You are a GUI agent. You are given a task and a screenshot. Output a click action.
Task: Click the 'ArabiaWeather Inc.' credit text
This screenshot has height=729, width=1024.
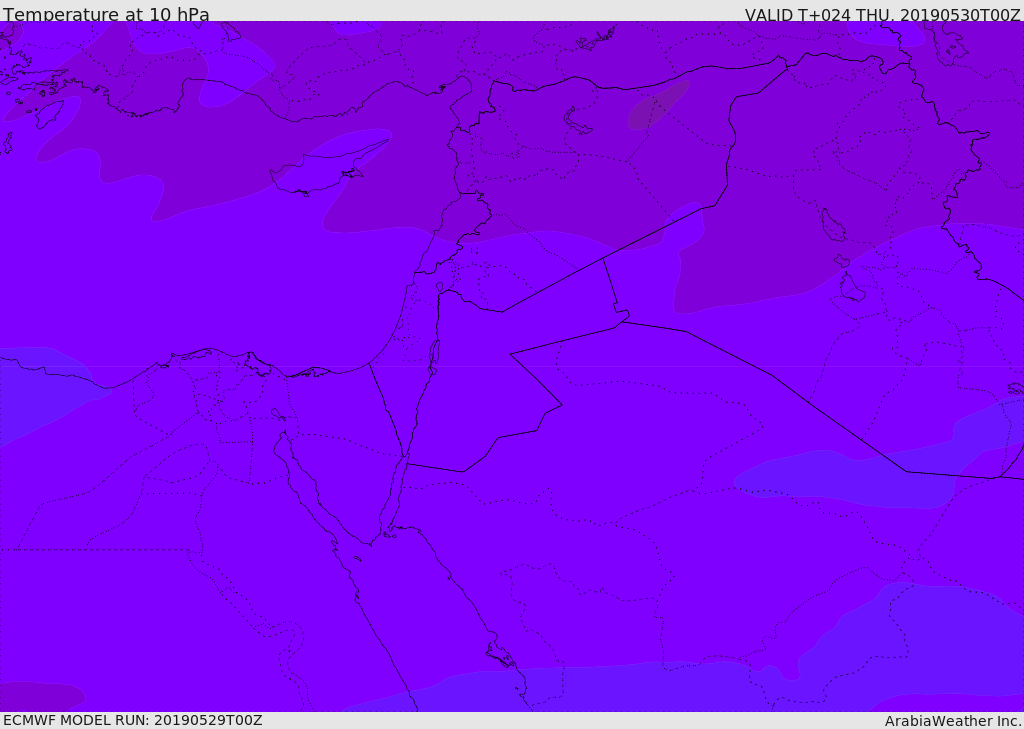[x=953, y=721]
